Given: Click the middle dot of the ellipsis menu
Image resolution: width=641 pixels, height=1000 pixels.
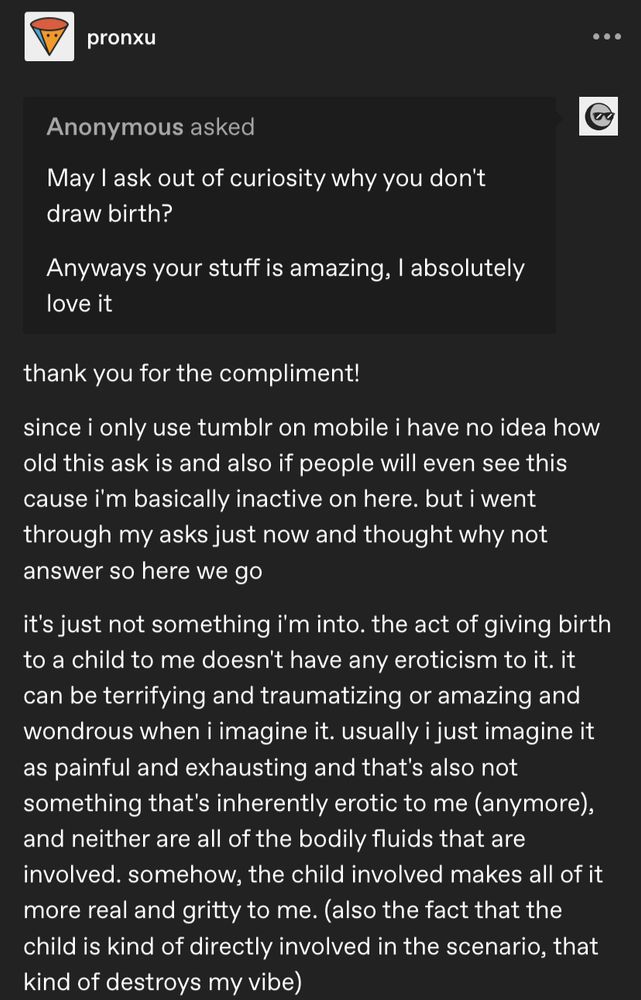Looking at the screenshot, I should (606, 36).
